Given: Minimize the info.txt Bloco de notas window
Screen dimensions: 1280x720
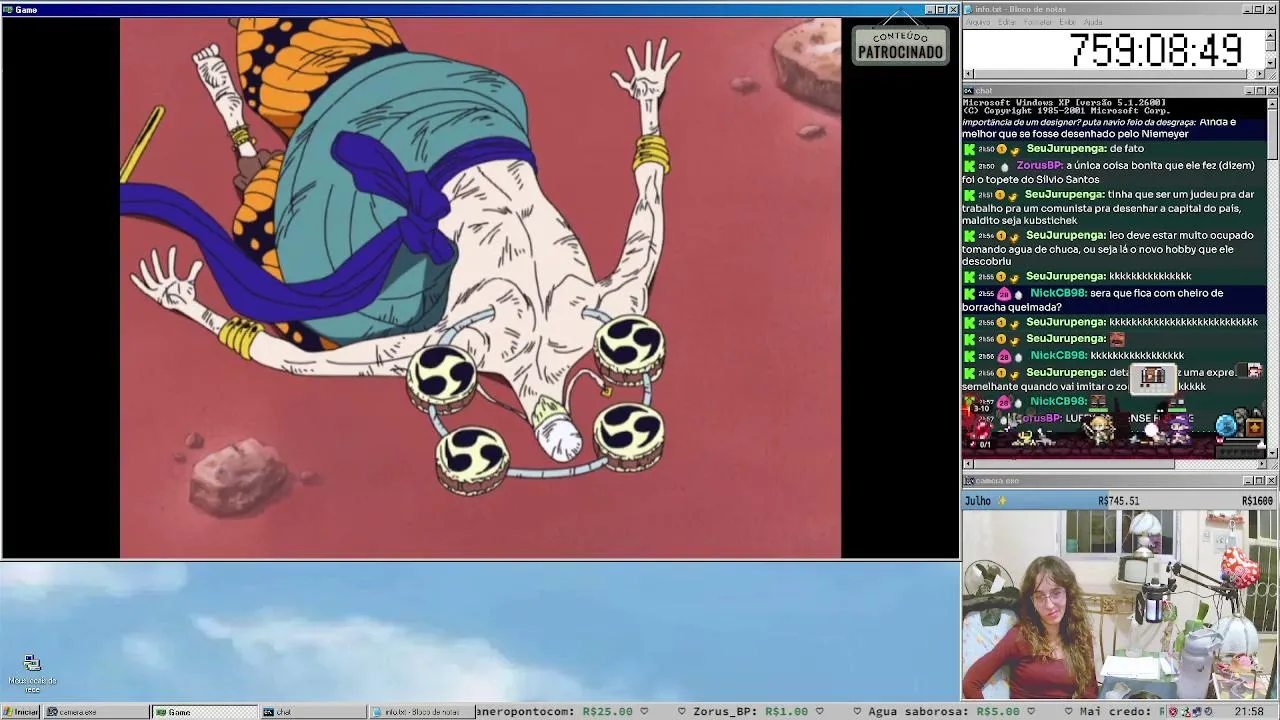Looking at the screenshot, I should [1249, 10].
